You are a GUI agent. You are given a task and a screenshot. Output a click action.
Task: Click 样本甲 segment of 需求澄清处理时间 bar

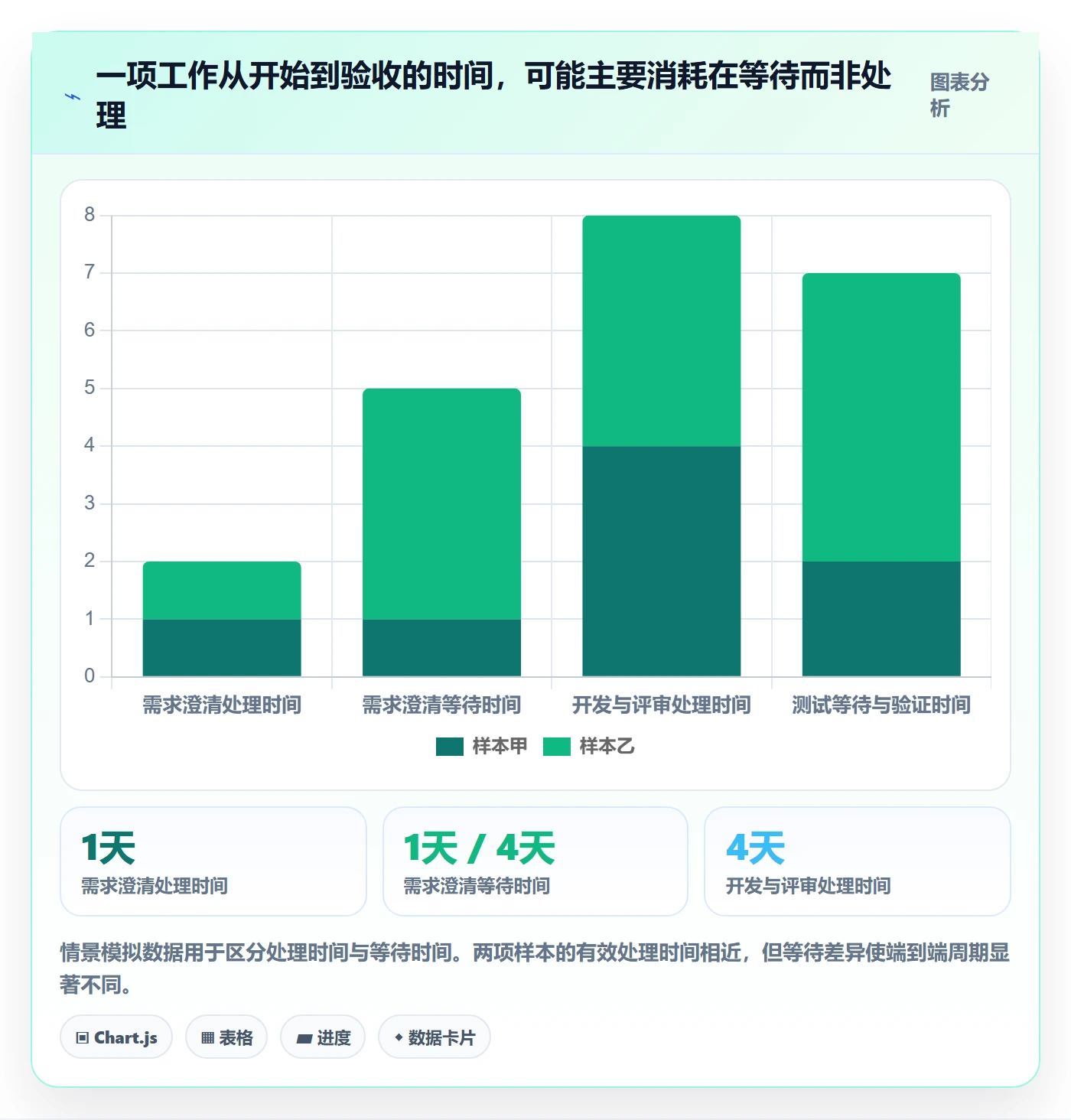point(222,647)
